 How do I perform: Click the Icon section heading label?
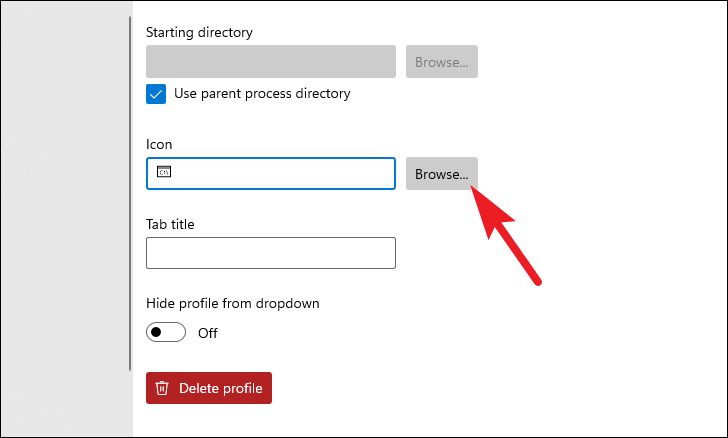point(159,144)
